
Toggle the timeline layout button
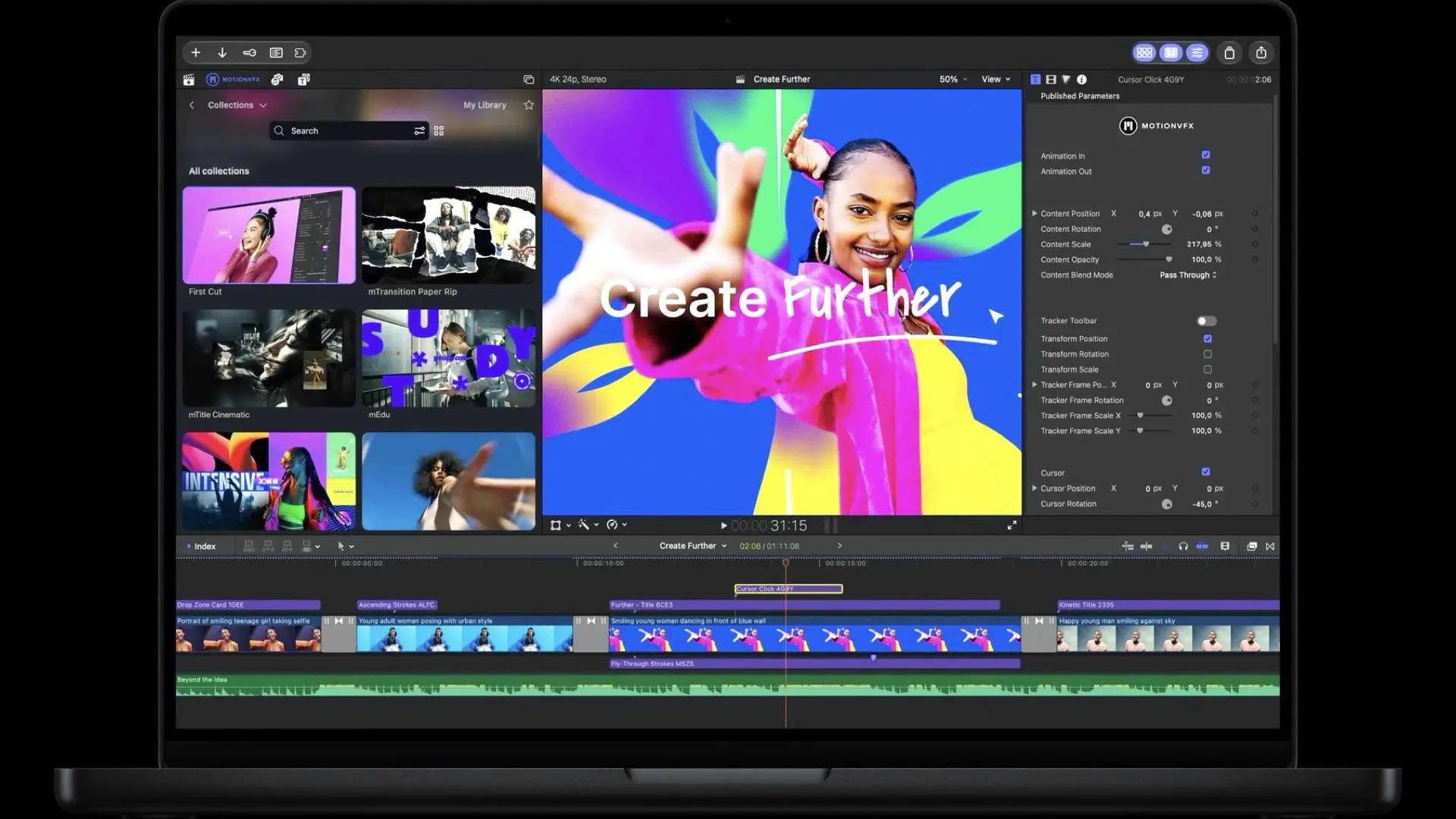point(1171,53)
